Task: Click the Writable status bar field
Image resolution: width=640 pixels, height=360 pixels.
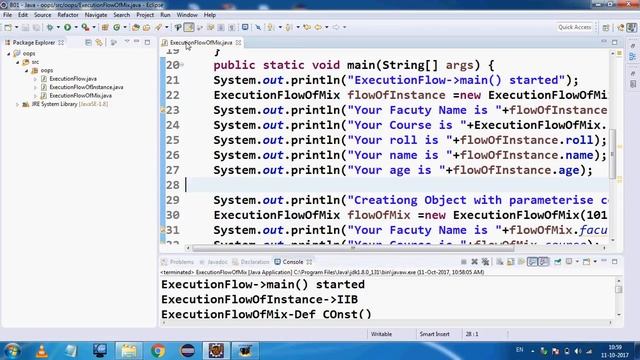Action: pos(381,334)
